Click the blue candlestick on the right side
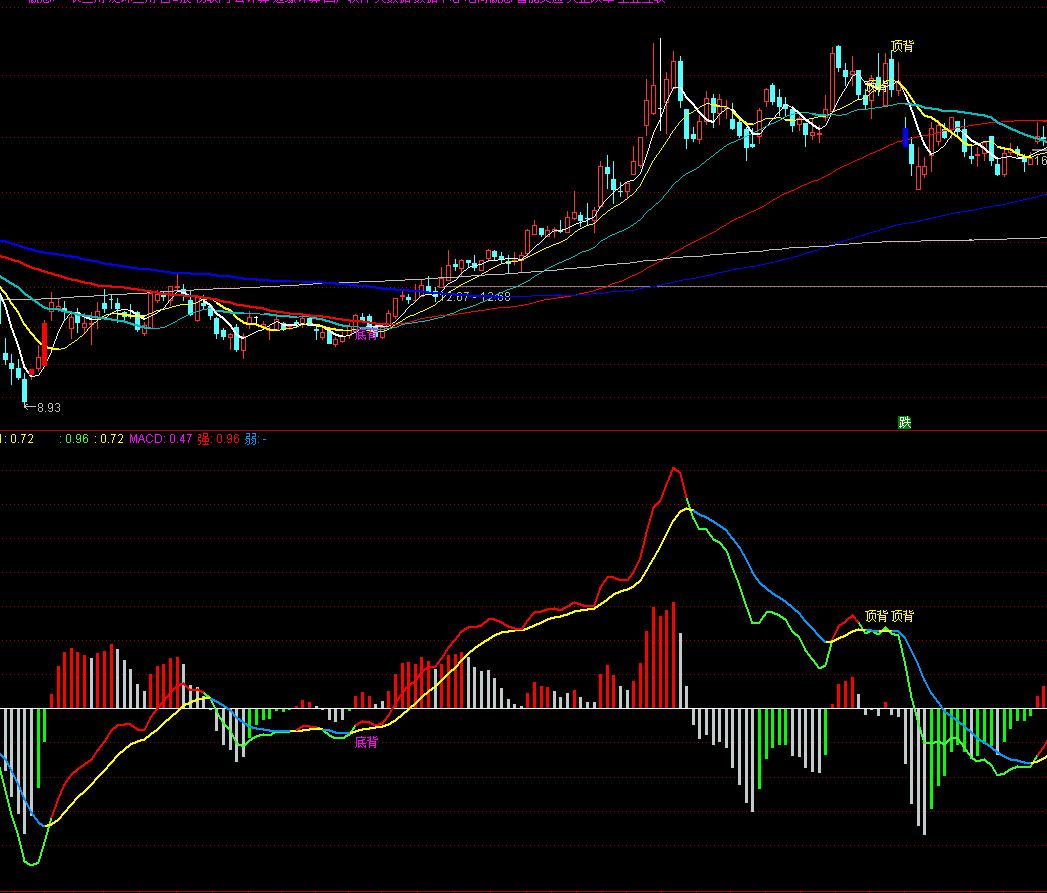 point(906,137)
